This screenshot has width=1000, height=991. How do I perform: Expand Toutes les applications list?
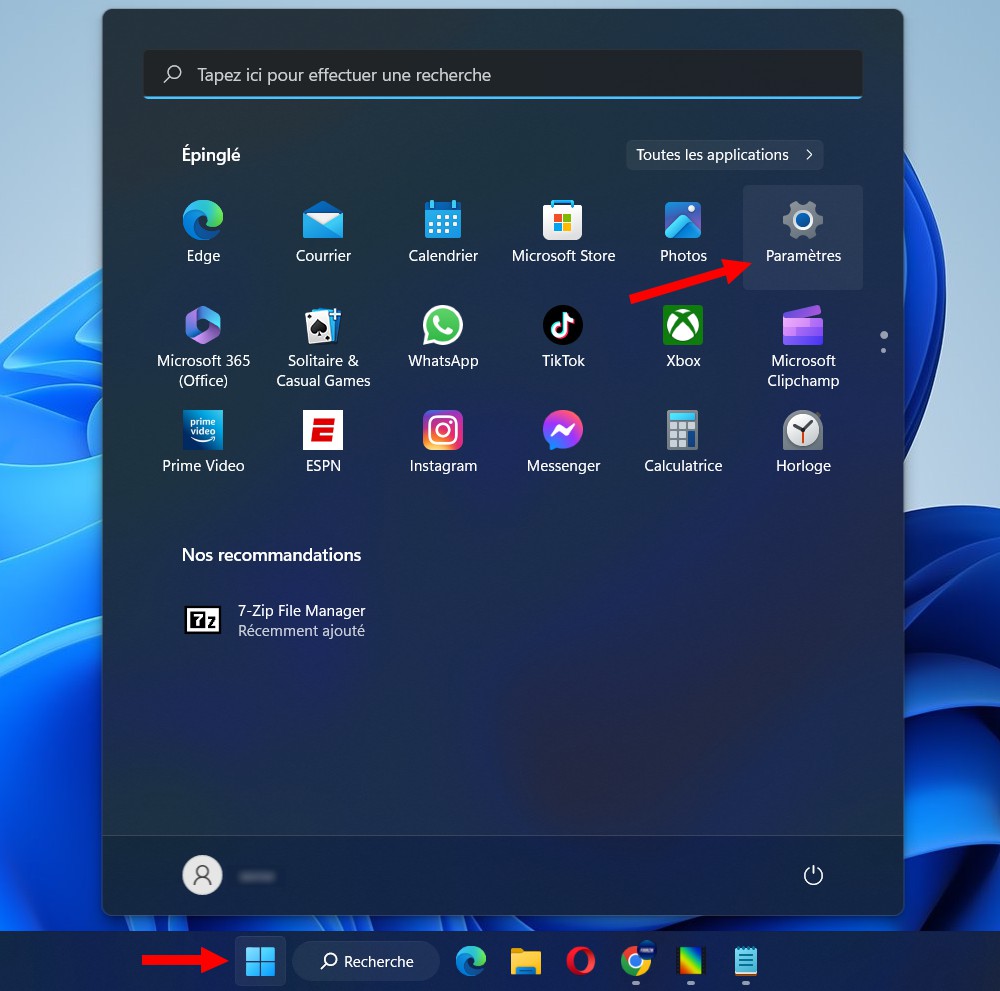pos(724,155)
